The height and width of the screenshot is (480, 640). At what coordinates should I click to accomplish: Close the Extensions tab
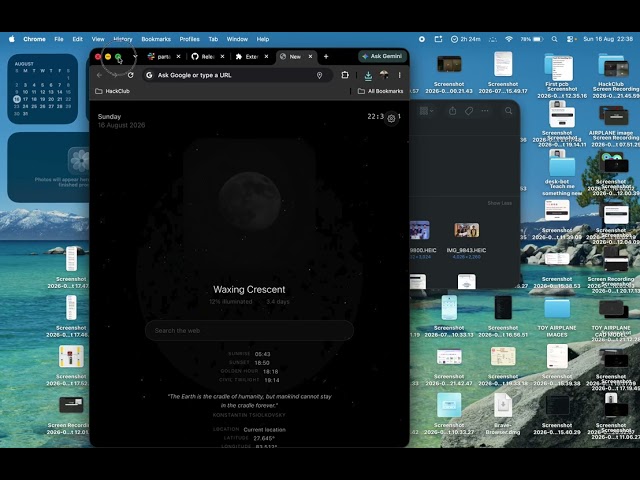[x=266, y=57]
